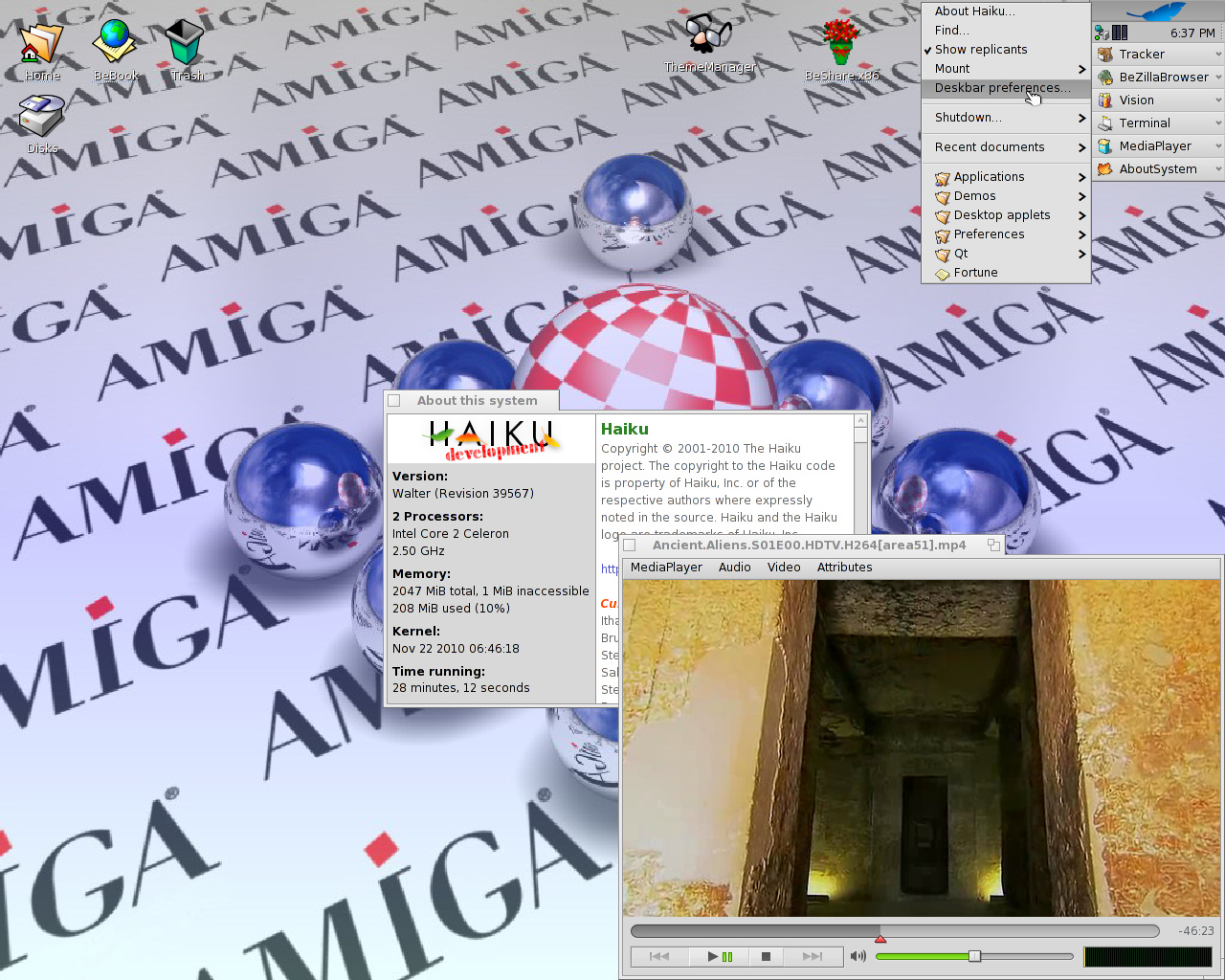Open the Shutdown submenu
Screen dimensions: 1225x980
(1005, 118)
